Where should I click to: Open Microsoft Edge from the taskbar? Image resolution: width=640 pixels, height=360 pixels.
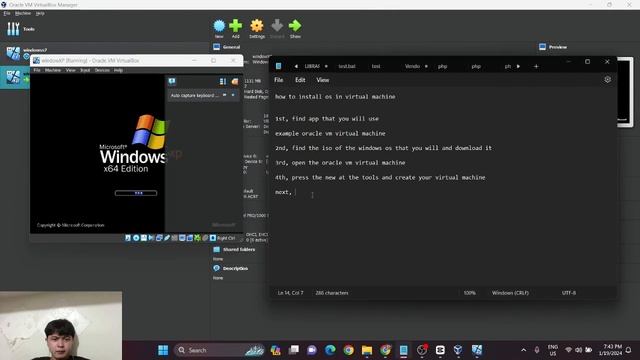(330, 350)
